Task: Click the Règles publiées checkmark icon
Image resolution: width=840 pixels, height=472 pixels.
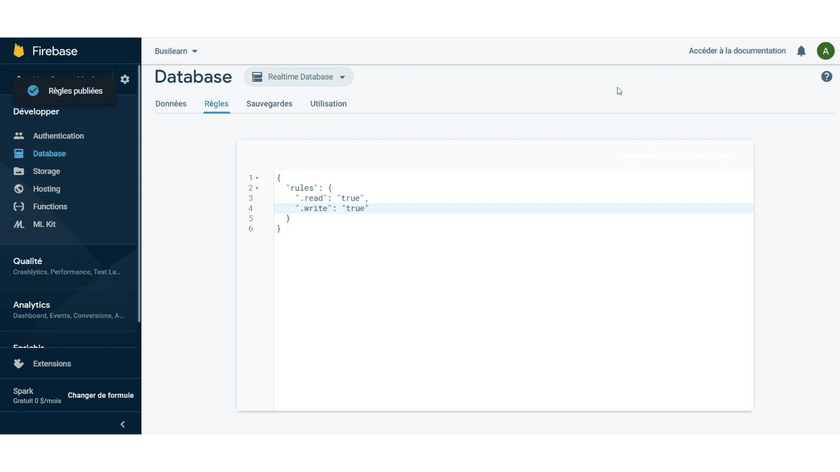Action: [33, 91]
